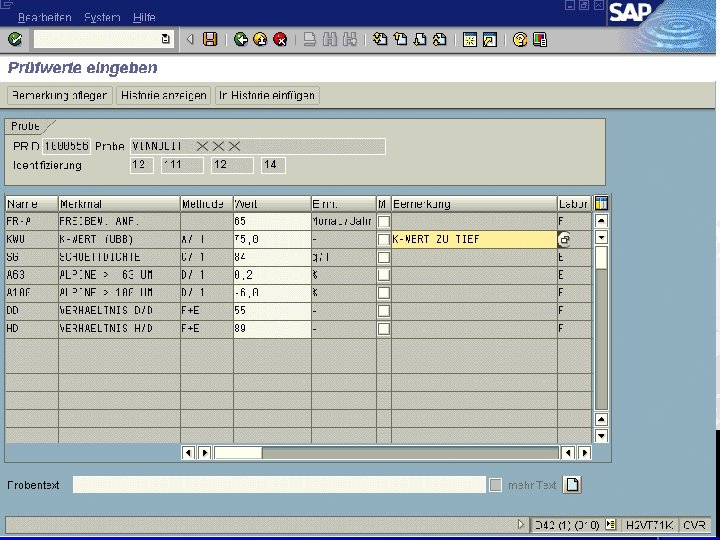This screenshot has width=720, height=540.
Task: Click Wert field with value 89
Action: tap(272, 329)
